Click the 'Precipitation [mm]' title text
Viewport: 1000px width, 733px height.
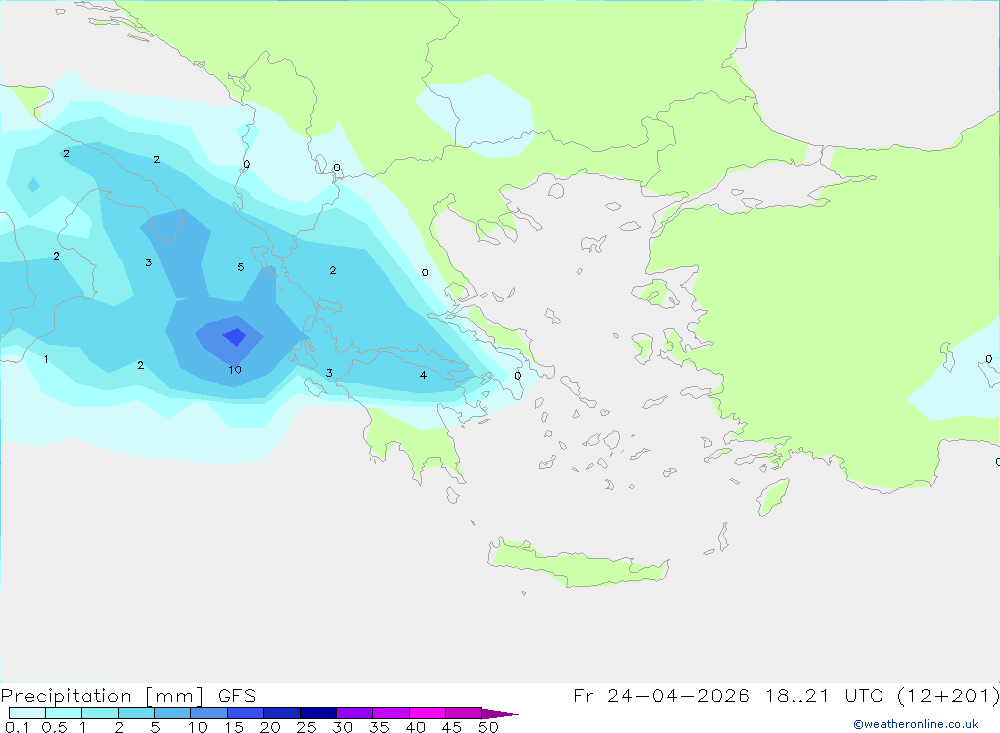[x=103, y=696]
